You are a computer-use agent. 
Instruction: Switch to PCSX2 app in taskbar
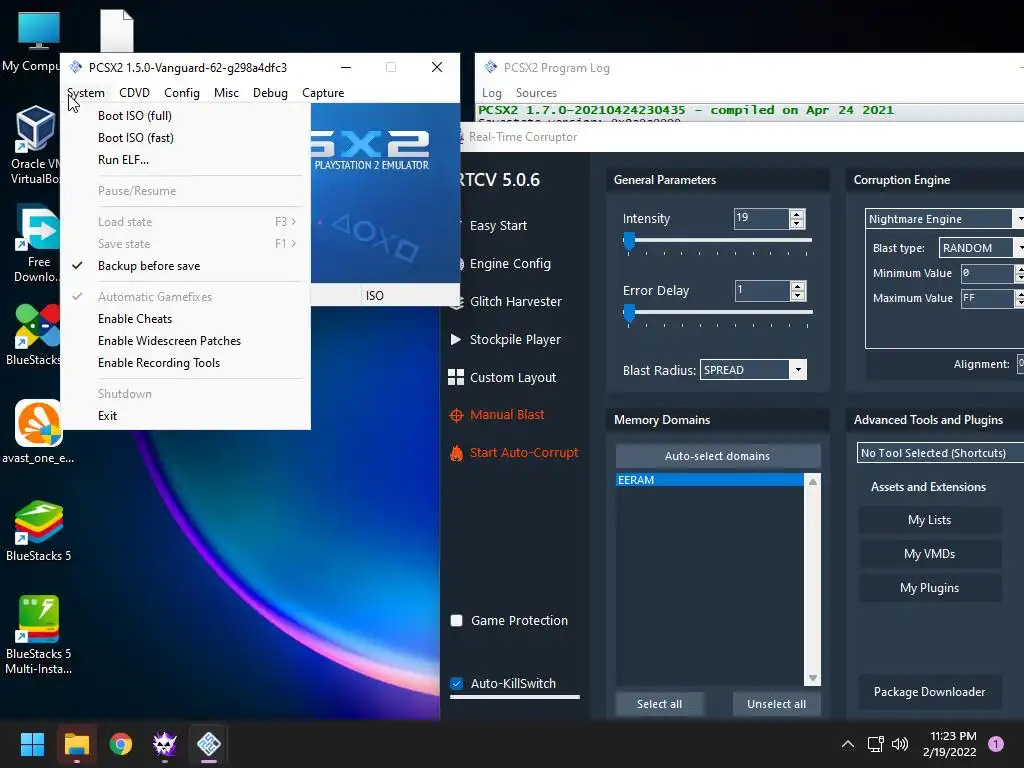(x=209, y=744)
